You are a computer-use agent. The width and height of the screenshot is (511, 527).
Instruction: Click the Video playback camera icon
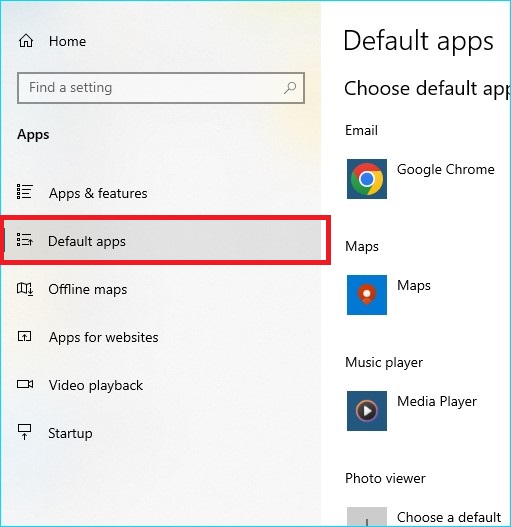point(25,384)
